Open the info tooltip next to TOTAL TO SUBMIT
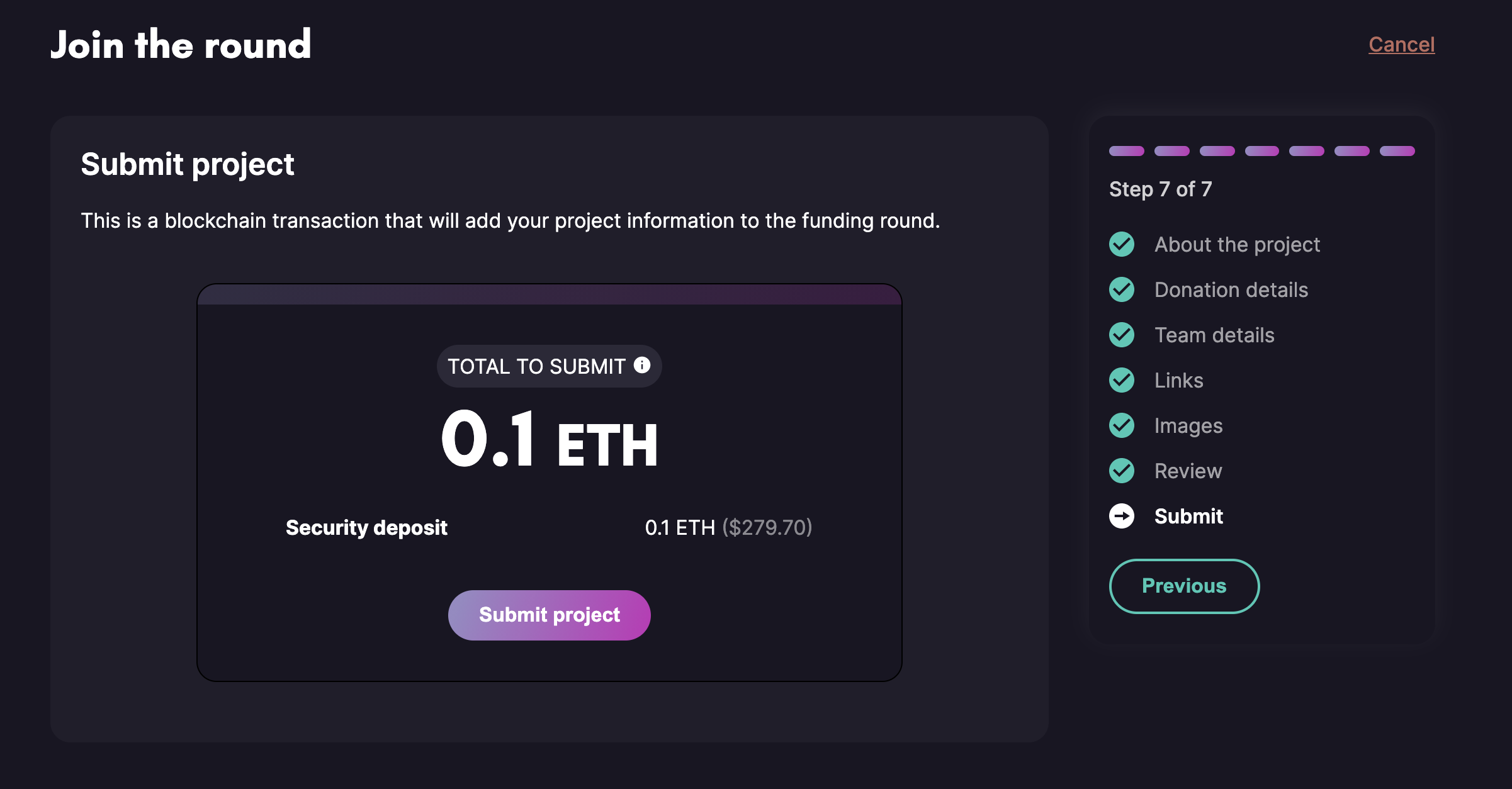 (x=641, y=365)
